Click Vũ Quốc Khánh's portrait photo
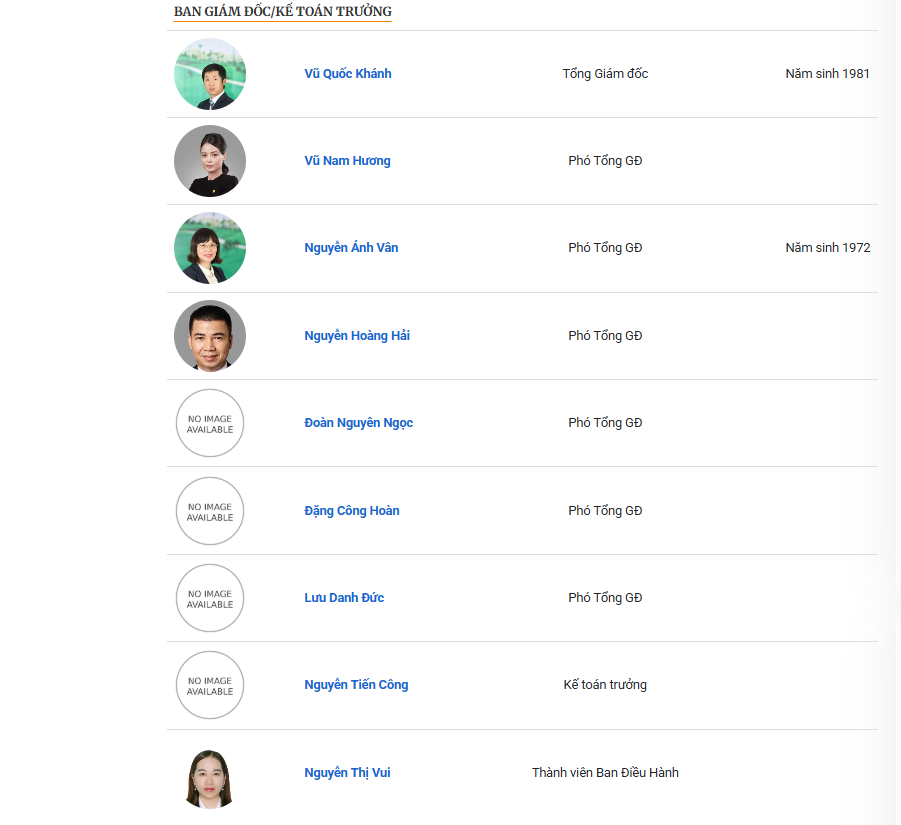 210,73
